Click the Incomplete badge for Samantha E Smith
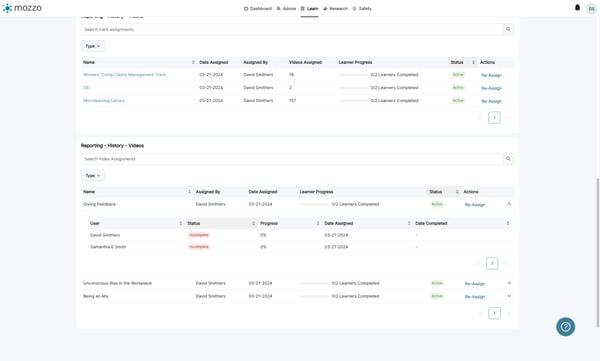 click(199, 247)
